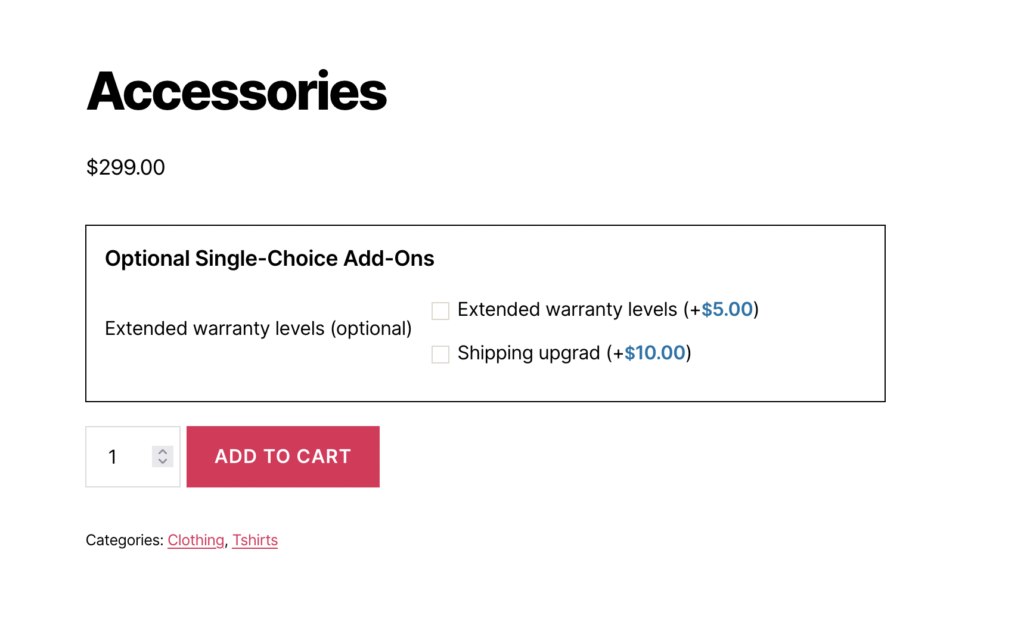Click the $299.00 product price
1024x640 pixels.
tap(126, 168)
